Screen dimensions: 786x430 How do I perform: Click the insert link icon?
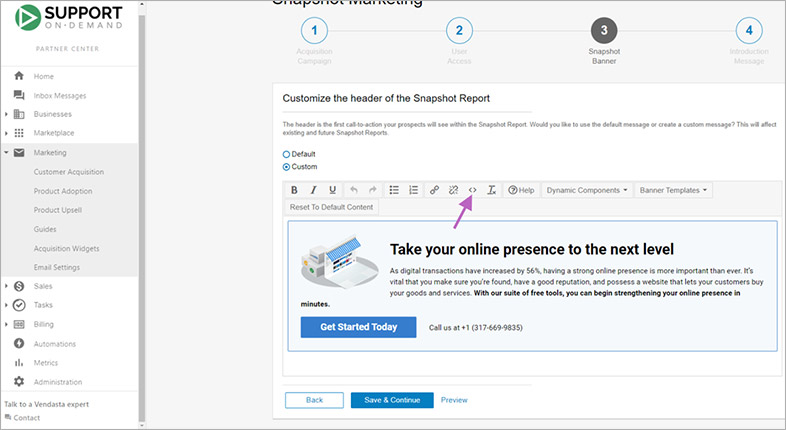[x=434, y=190]
